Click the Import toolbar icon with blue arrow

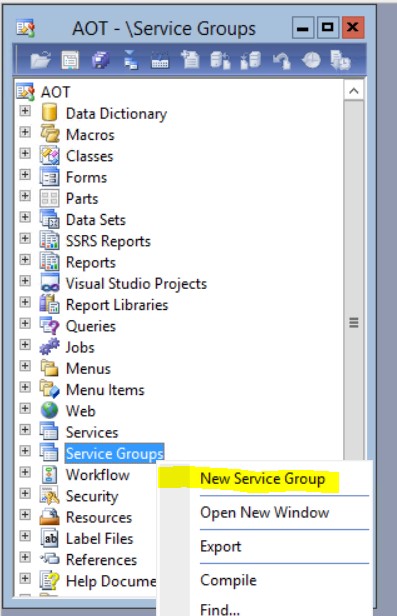click(131, 60)
